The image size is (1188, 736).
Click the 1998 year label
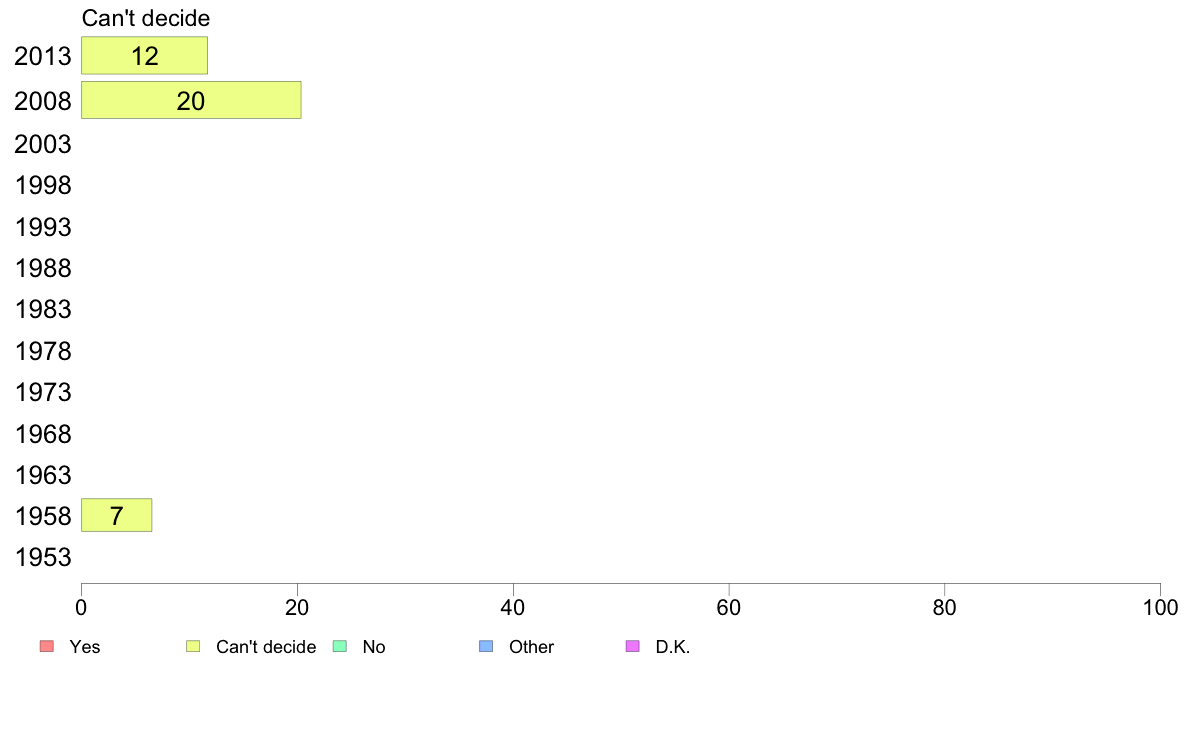pos(42,185)
